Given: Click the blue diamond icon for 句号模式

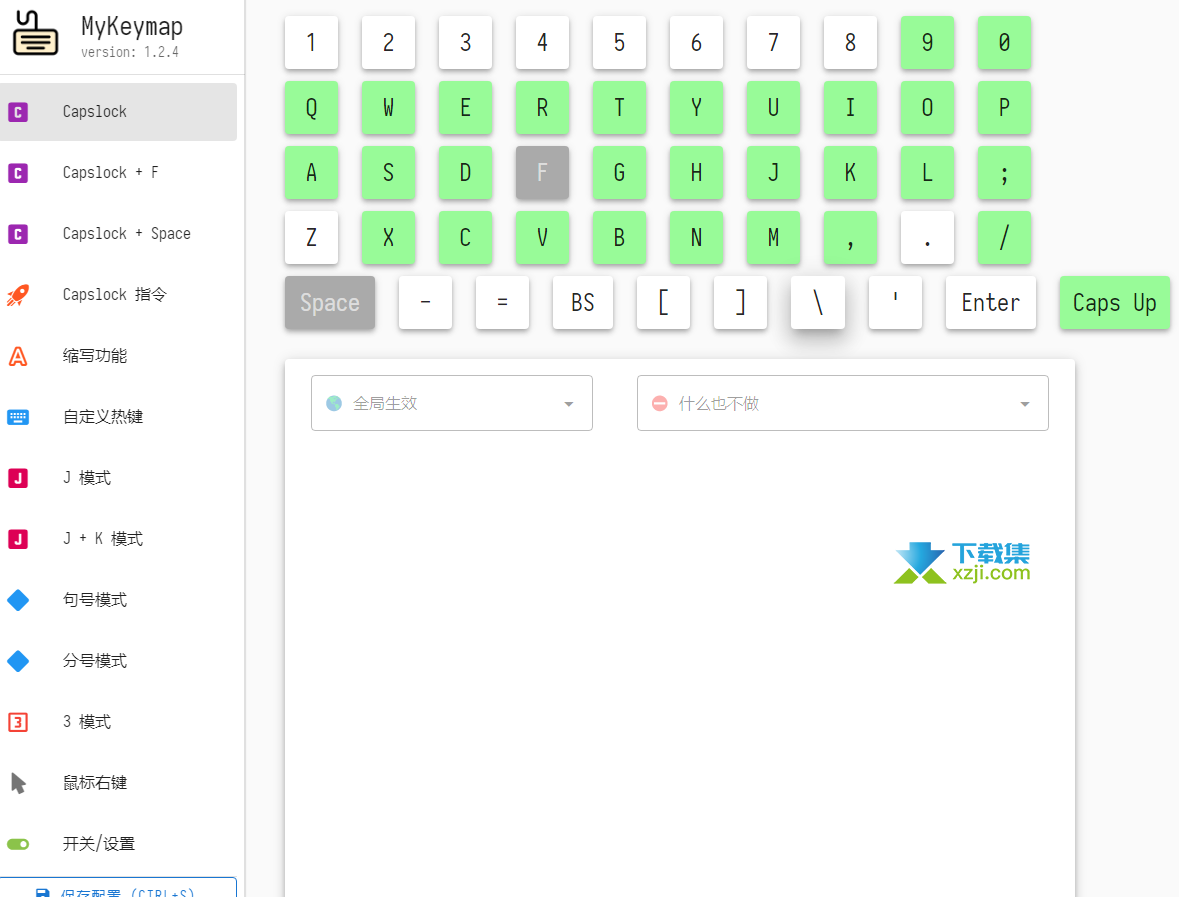Looking at the screenshot, I should tap(18, 600).
